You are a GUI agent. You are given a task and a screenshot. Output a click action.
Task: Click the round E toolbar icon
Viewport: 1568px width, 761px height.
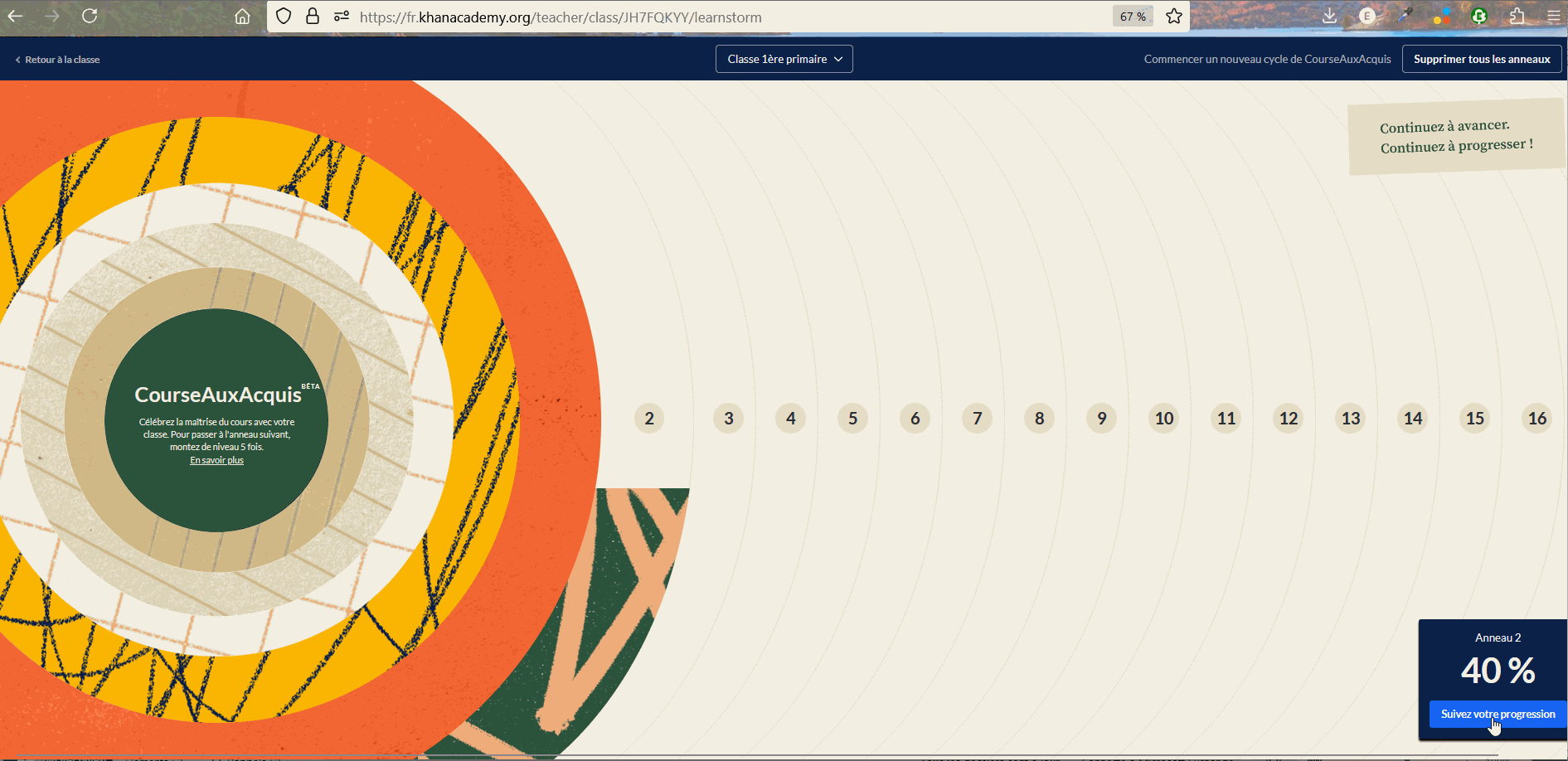pyautogui.click(x=1367, y=16)
